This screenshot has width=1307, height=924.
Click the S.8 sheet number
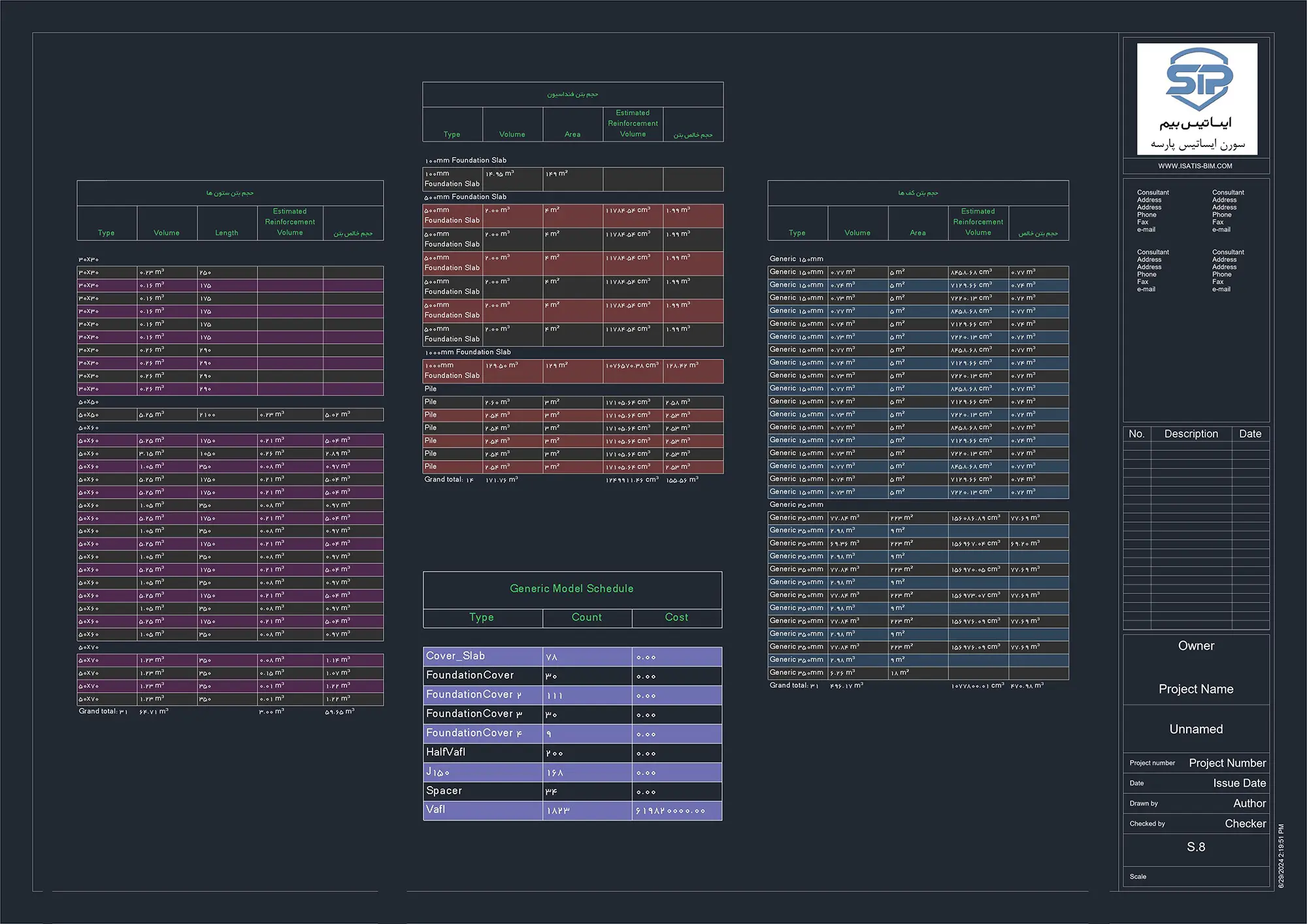point(1196,847)
